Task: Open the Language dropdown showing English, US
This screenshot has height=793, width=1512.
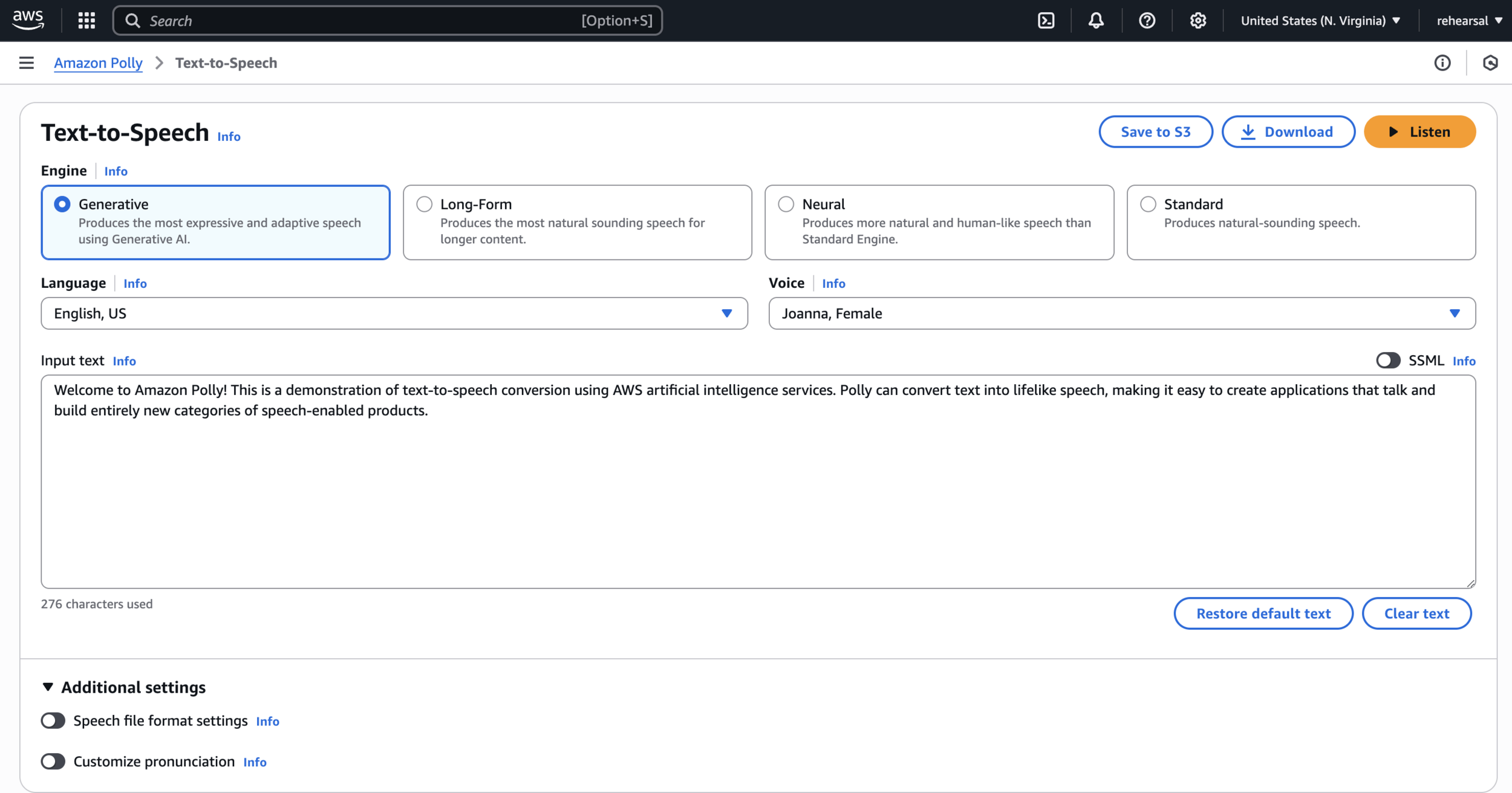Action: click(x=394, y=313)
